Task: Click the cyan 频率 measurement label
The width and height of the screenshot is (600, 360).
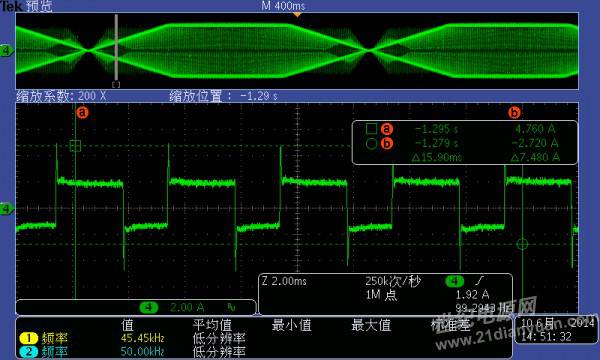Action: [x=55, y=352]
